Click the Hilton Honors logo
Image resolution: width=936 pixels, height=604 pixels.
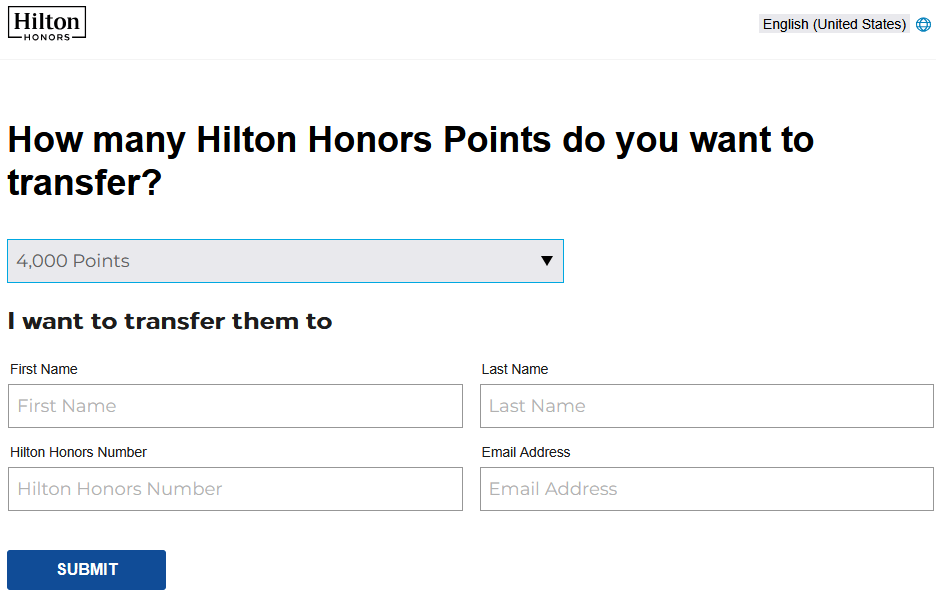pos(46,19)
